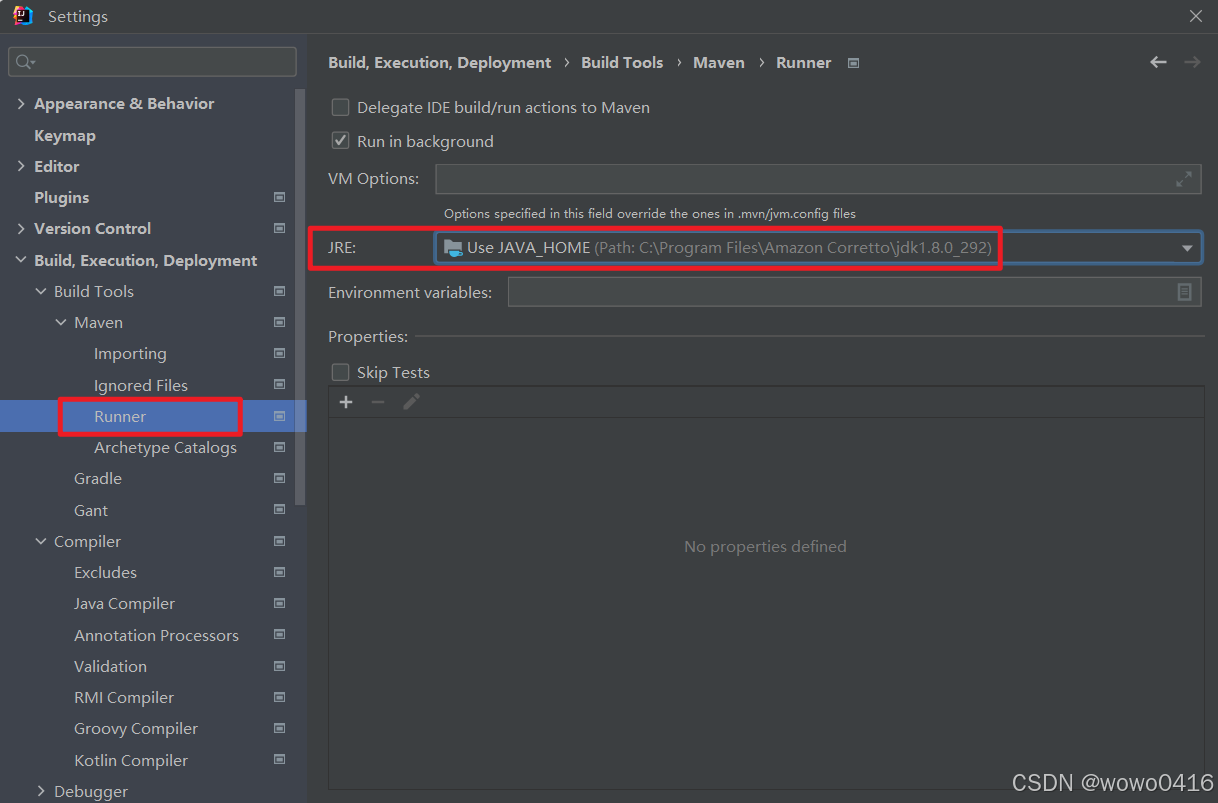Click project icon beside Build Tools row
Viewport: 1218px width, 803px height.
279,292
